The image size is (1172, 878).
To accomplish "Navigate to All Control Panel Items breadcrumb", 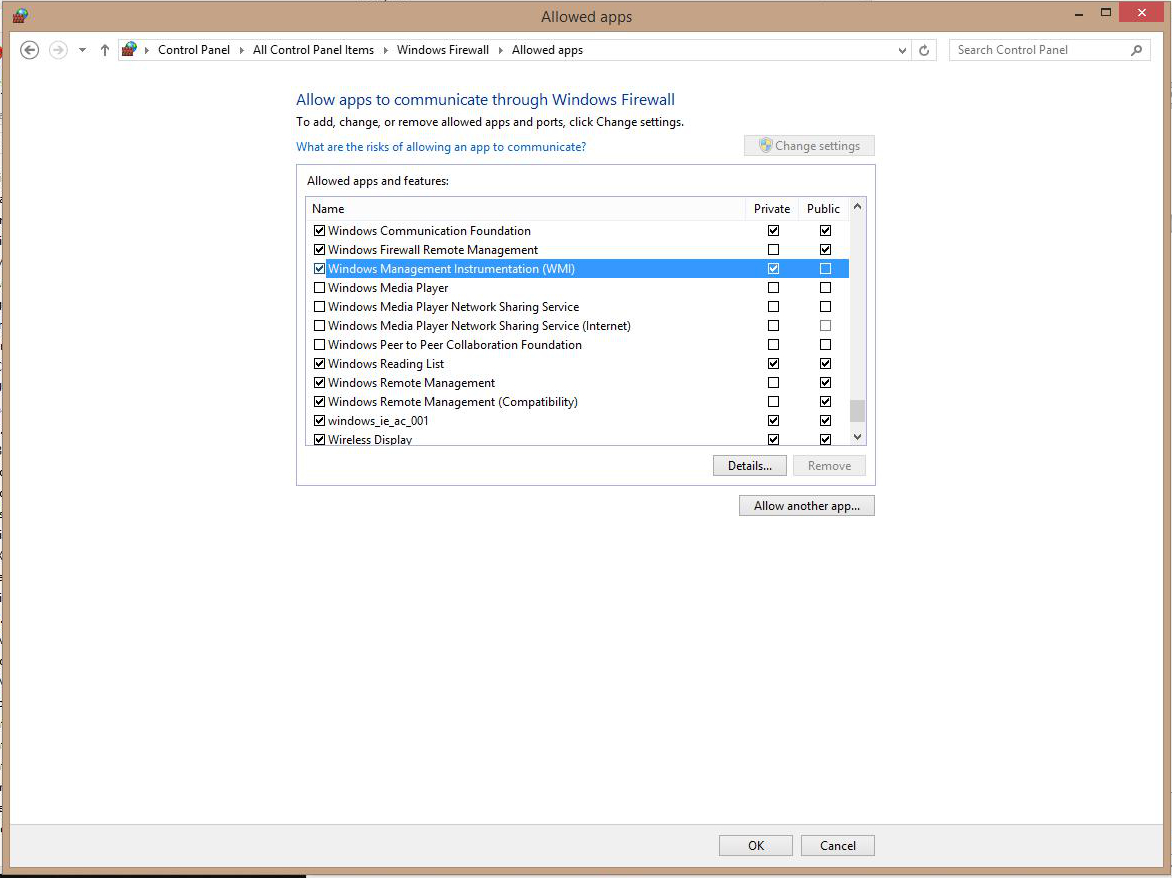I will (313, 50).
